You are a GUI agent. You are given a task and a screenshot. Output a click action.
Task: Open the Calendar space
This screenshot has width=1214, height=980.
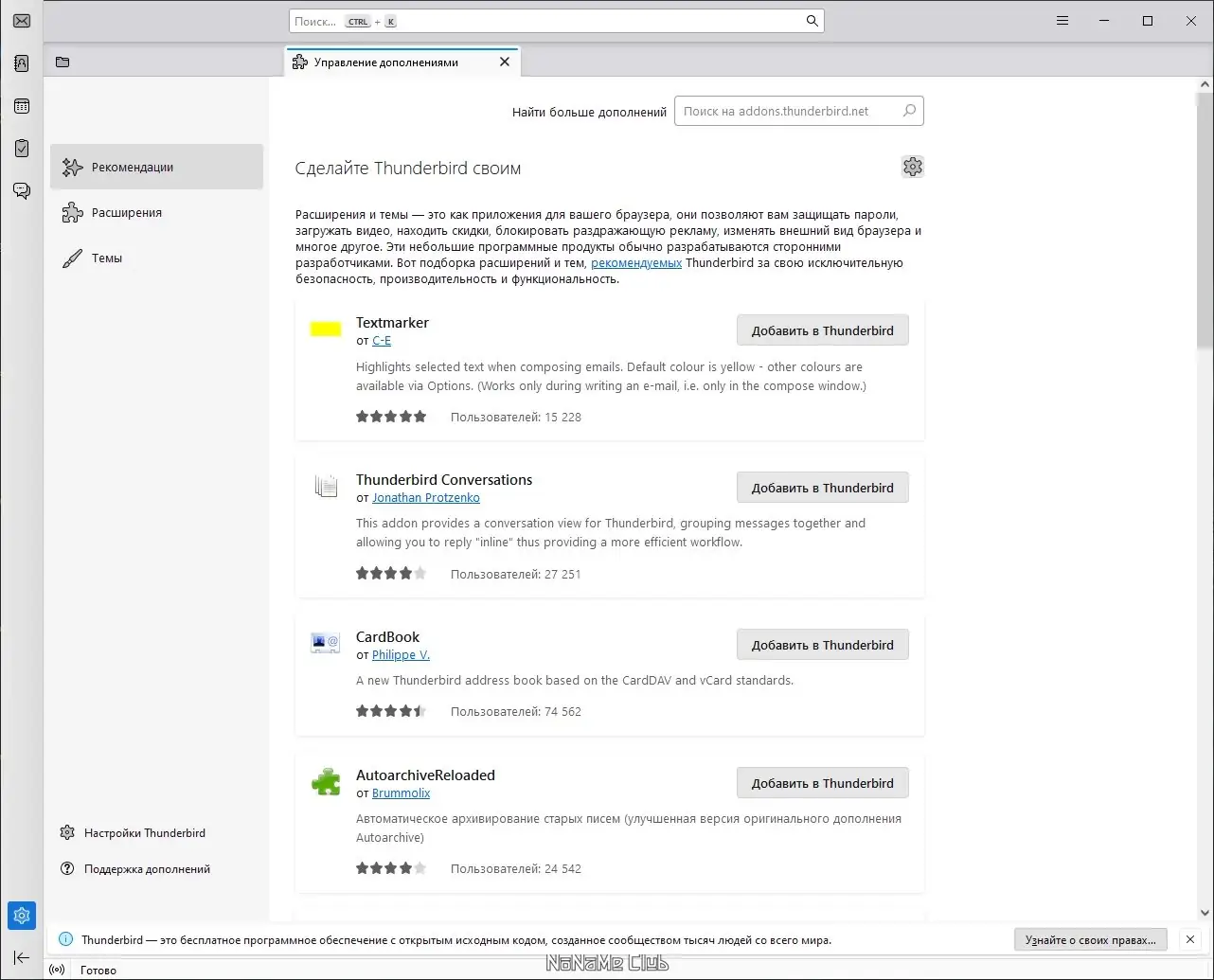point(22,106)
